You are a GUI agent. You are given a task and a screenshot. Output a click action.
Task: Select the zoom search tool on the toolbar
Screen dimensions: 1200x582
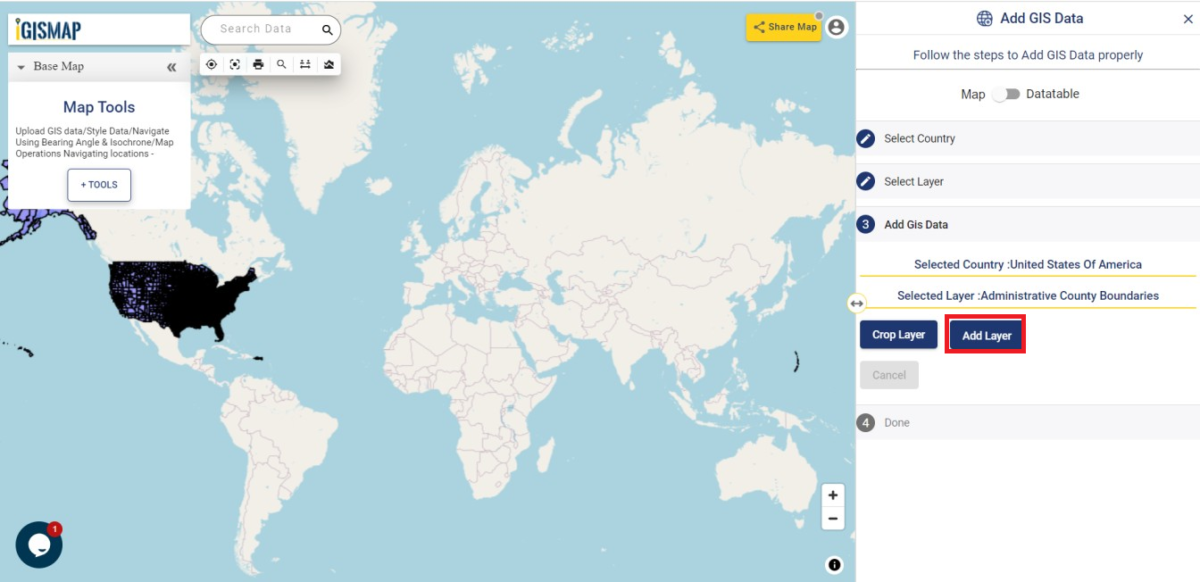tap(282, 64)
